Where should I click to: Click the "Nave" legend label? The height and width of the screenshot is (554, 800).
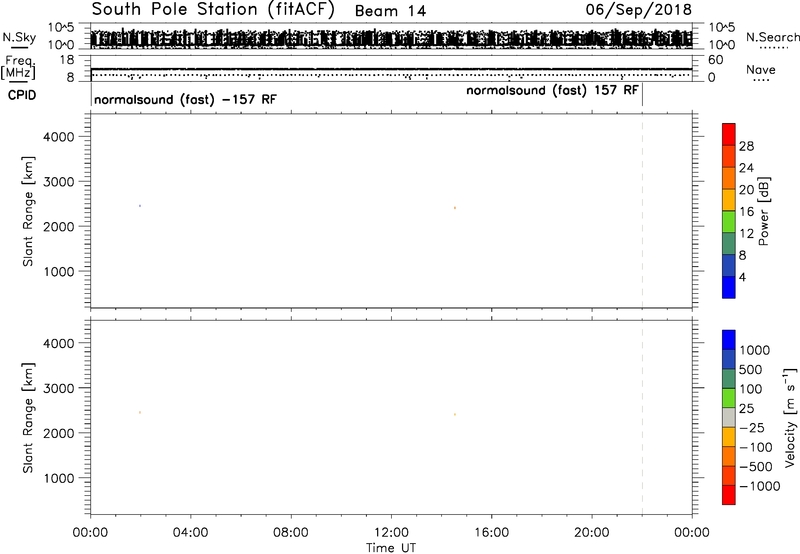click(761, 70)
